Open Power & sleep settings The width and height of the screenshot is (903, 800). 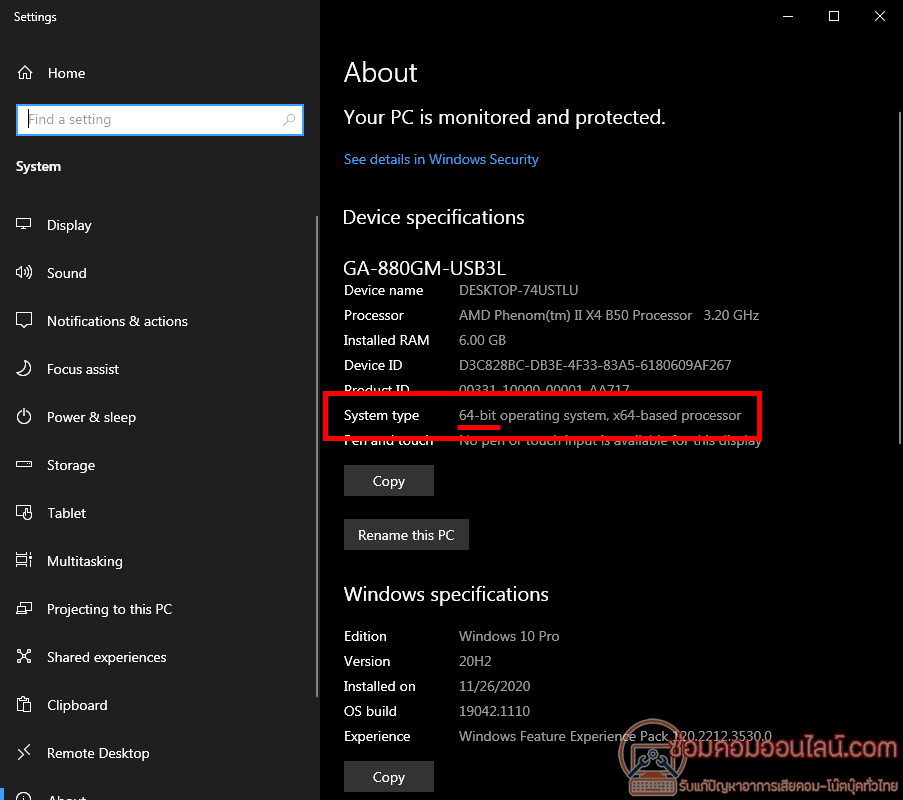pos(92,418)
